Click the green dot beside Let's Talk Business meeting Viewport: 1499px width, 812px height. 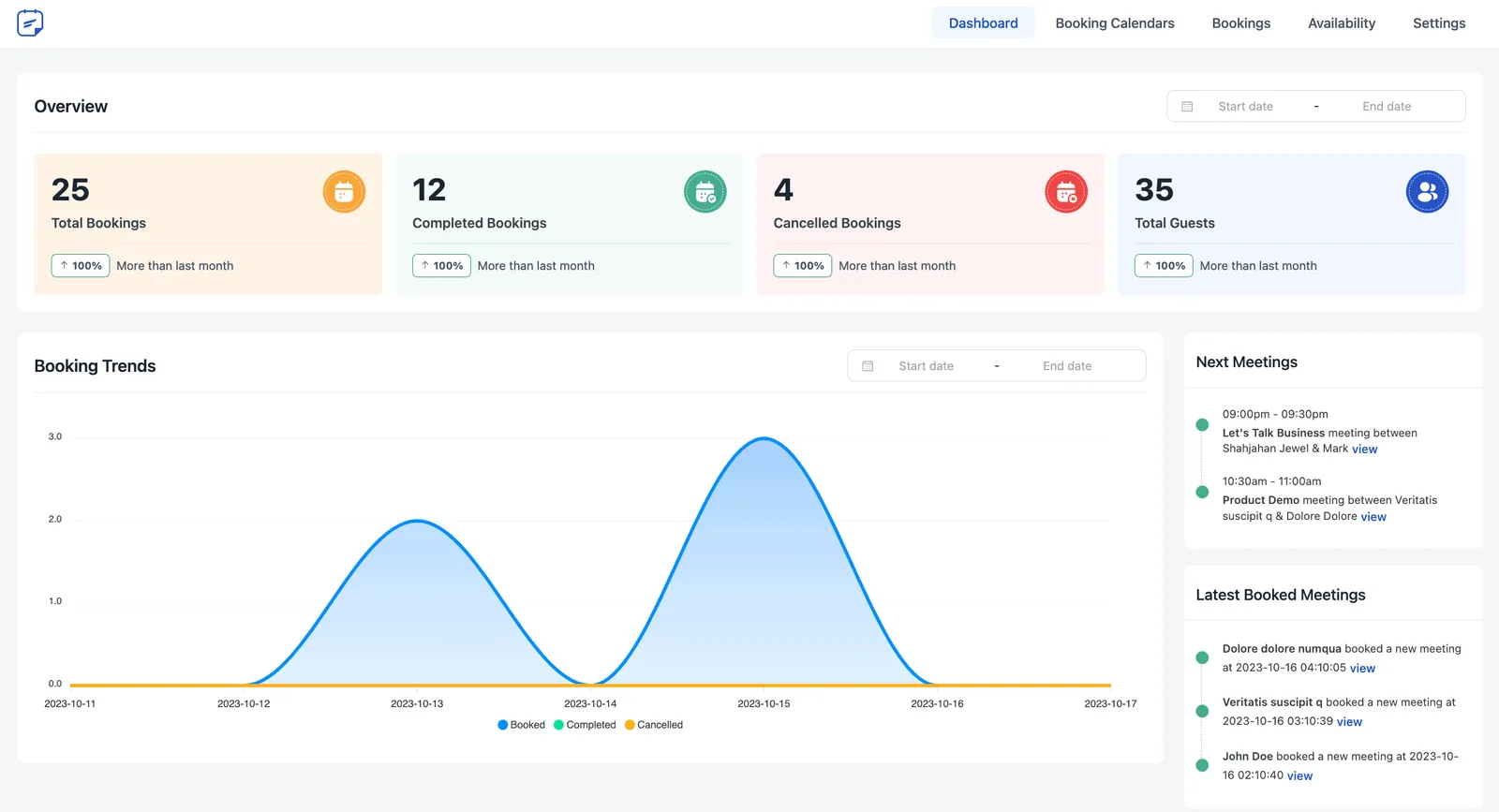[x=1202, y=425]
